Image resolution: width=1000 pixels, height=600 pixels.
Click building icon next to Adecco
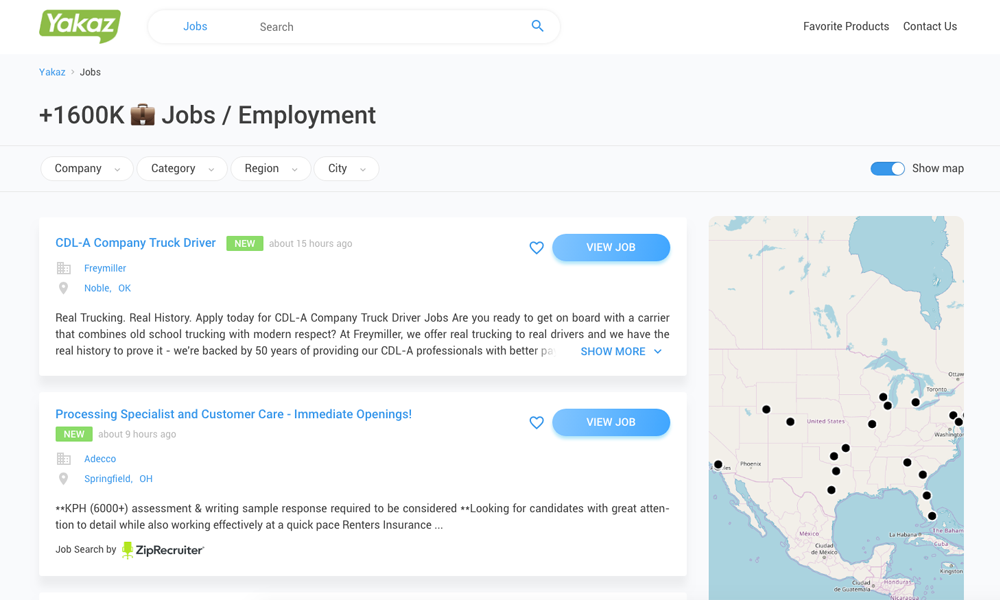pos(64,459)
